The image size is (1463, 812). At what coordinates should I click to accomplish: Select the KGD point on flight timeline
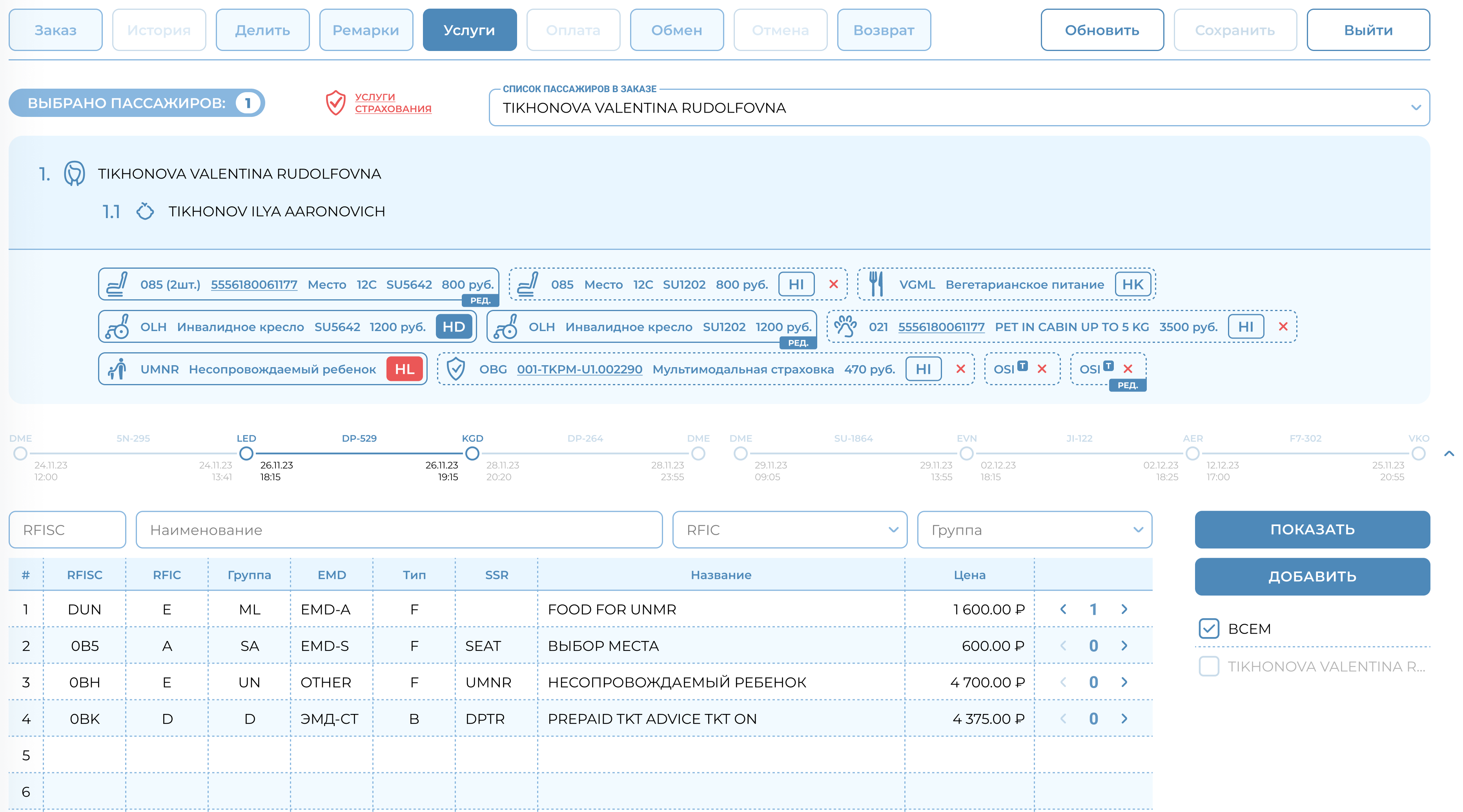[472, 453]
